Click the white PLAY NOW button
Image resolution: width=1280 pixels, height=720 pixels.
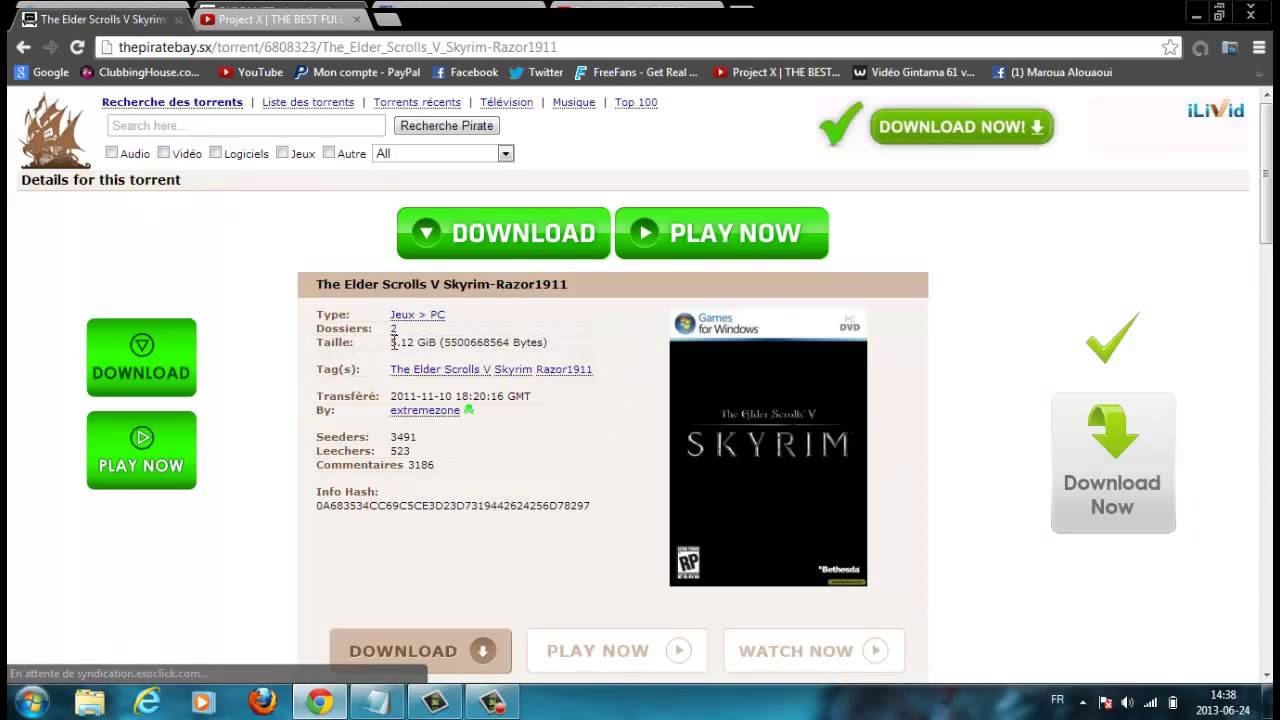617,651
